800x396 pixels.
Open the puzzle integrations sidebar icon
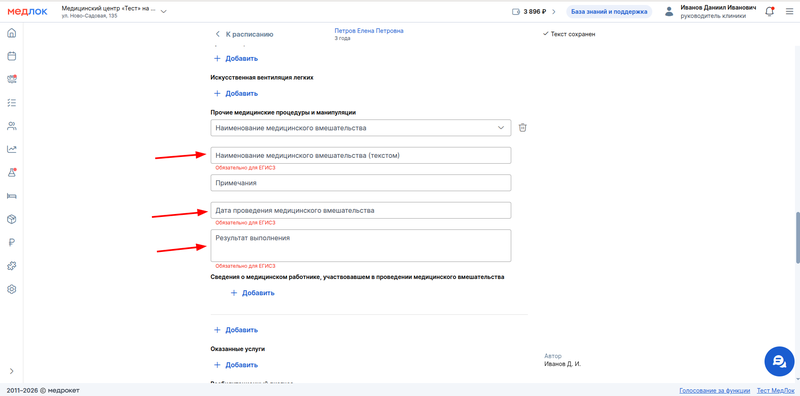click(11, 266)
